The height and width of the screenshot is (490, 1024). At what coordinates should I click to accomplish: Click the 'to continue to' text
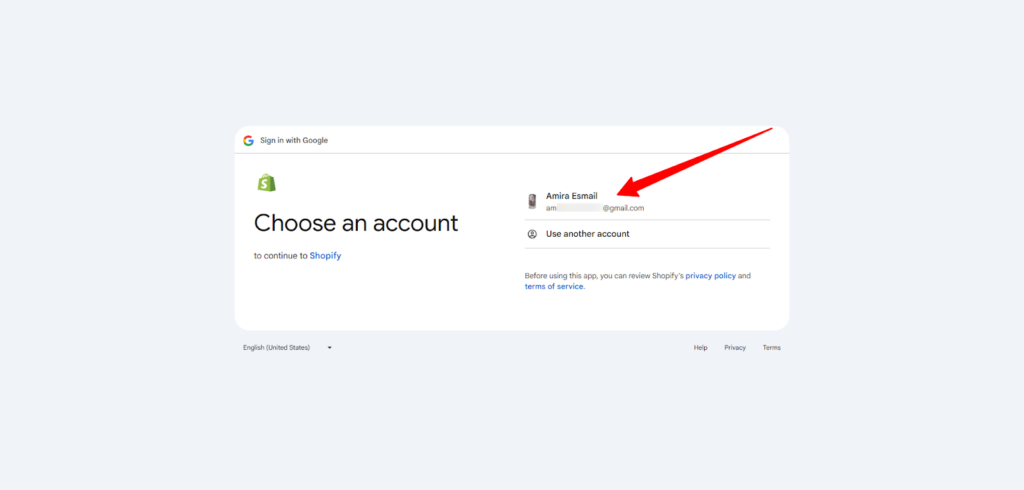[x=280, y=256]
